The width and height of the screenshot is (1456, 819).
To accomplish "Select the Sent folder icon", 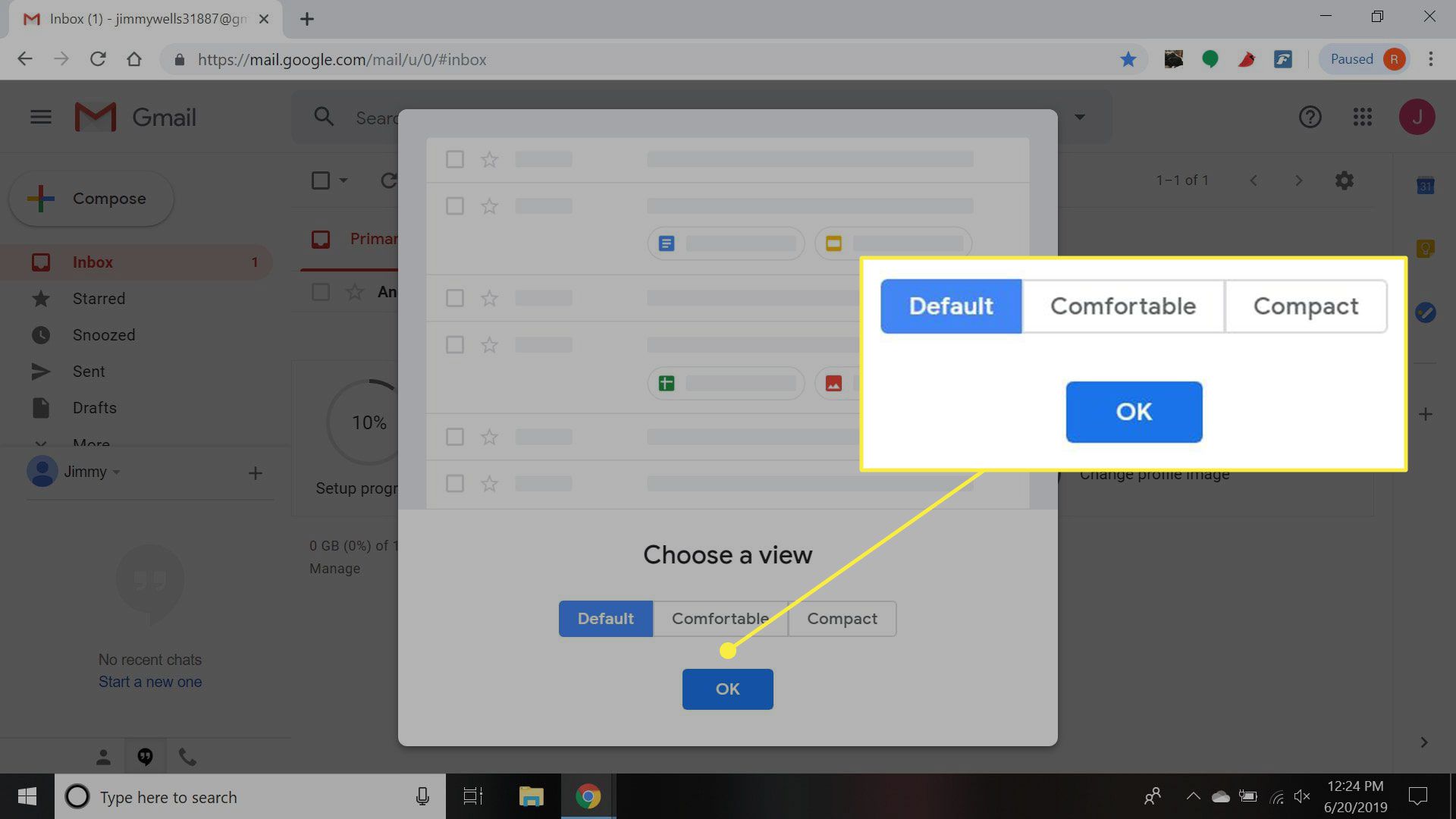I will point(40,371).
